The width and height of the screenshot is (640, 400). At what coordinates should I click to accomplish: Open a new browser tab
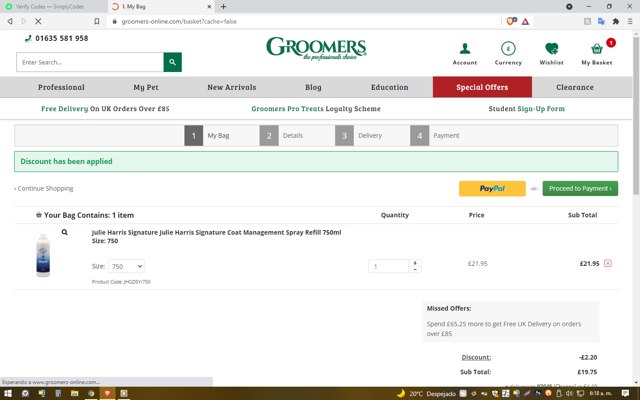tap(223, 7)
